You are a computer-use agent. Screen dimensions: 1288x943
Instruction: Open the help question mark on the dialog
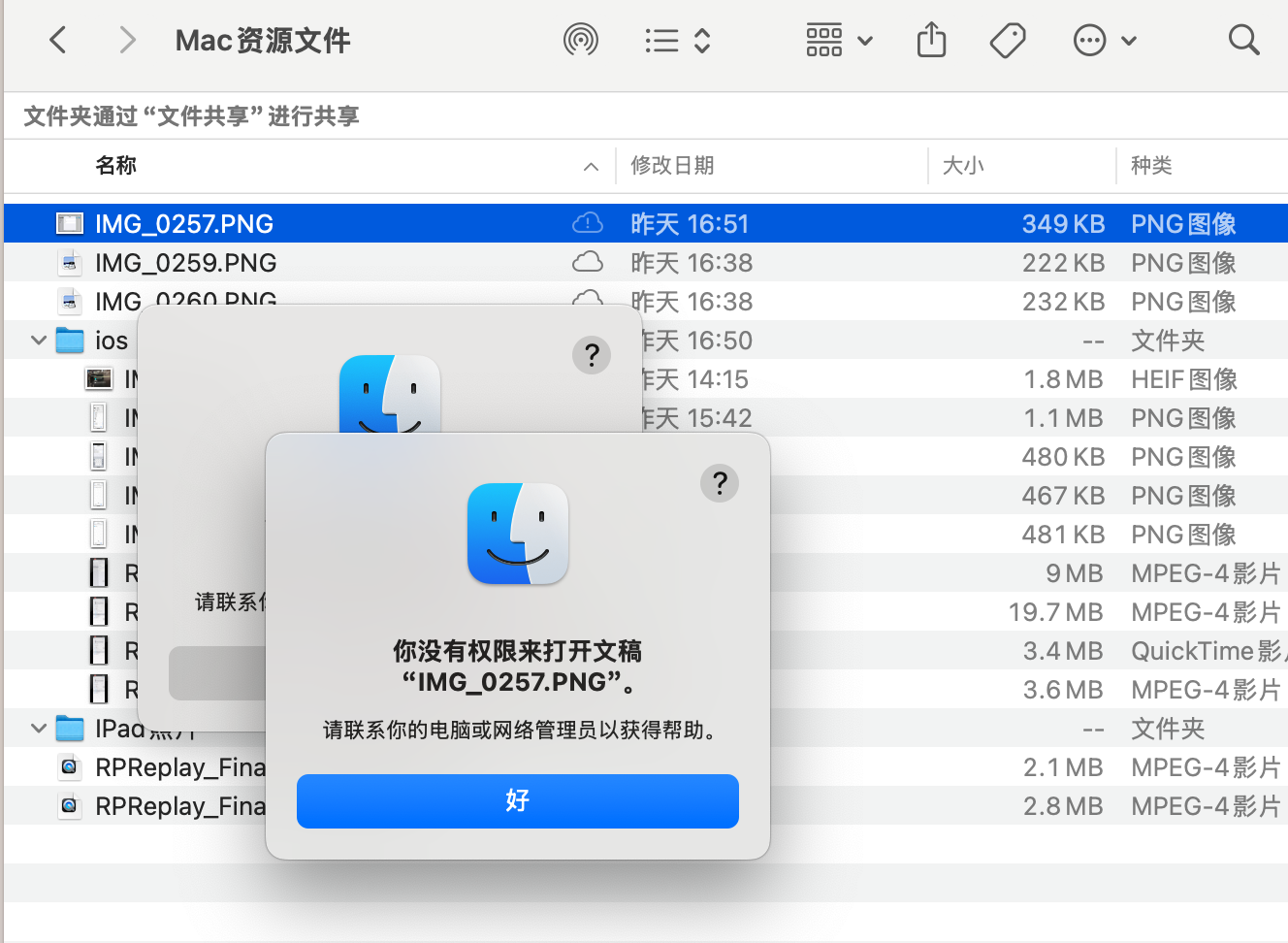719,482
